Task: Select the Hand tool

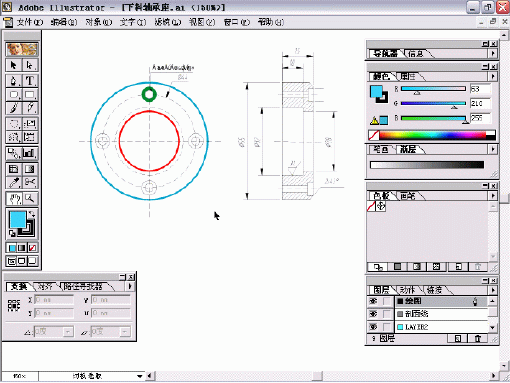Action: [14, 199]
